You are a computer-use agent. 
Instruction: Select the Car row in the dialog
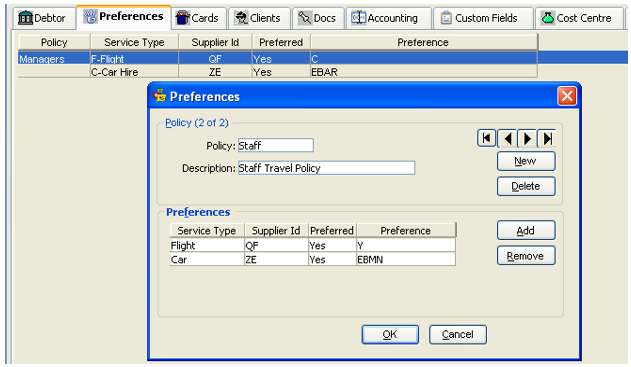[313, 259]
